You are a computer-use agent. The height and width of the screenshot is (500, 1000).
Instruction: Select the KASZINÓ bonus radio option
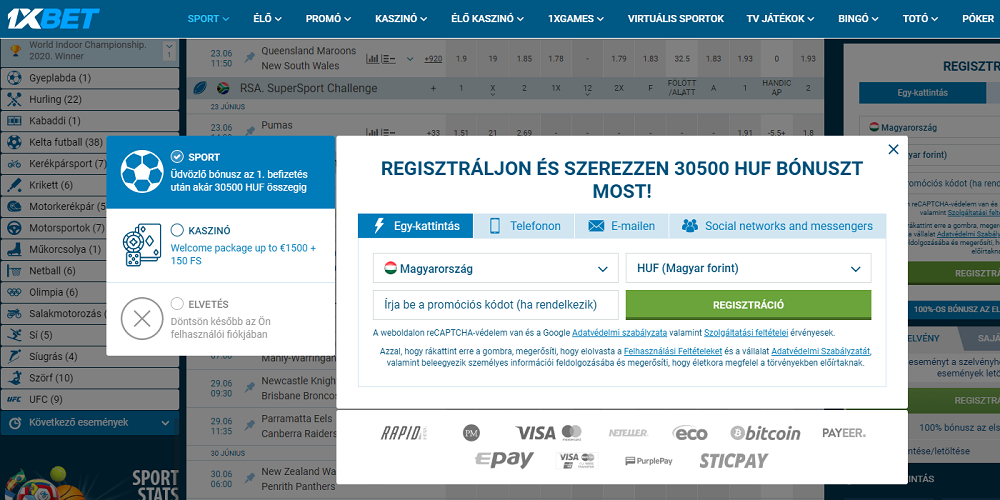pos(177,230)
